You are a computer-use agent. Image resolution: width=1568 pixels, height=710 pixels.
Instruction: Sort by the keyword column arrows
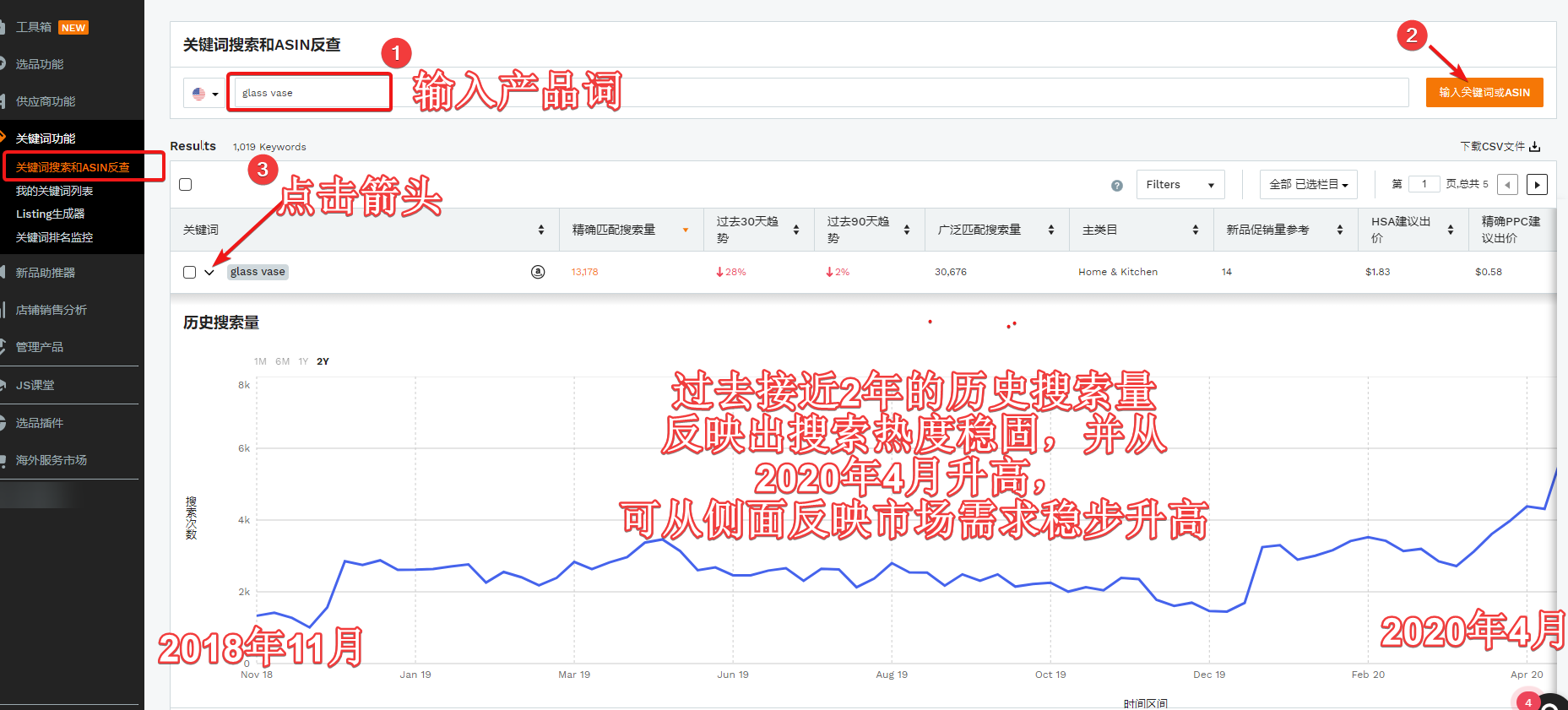(541, 230)
